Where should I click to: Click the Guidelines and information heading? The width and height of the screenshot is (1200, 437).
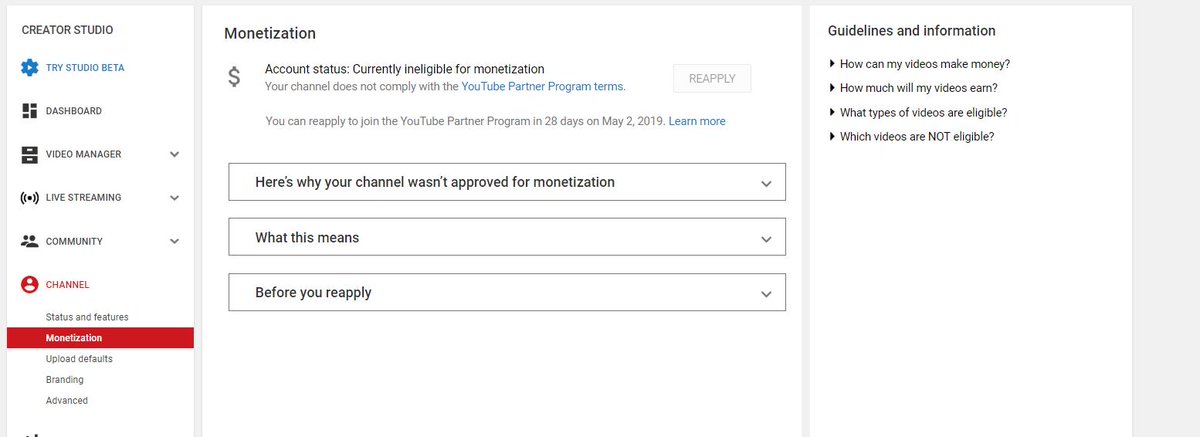coord(912,31)
